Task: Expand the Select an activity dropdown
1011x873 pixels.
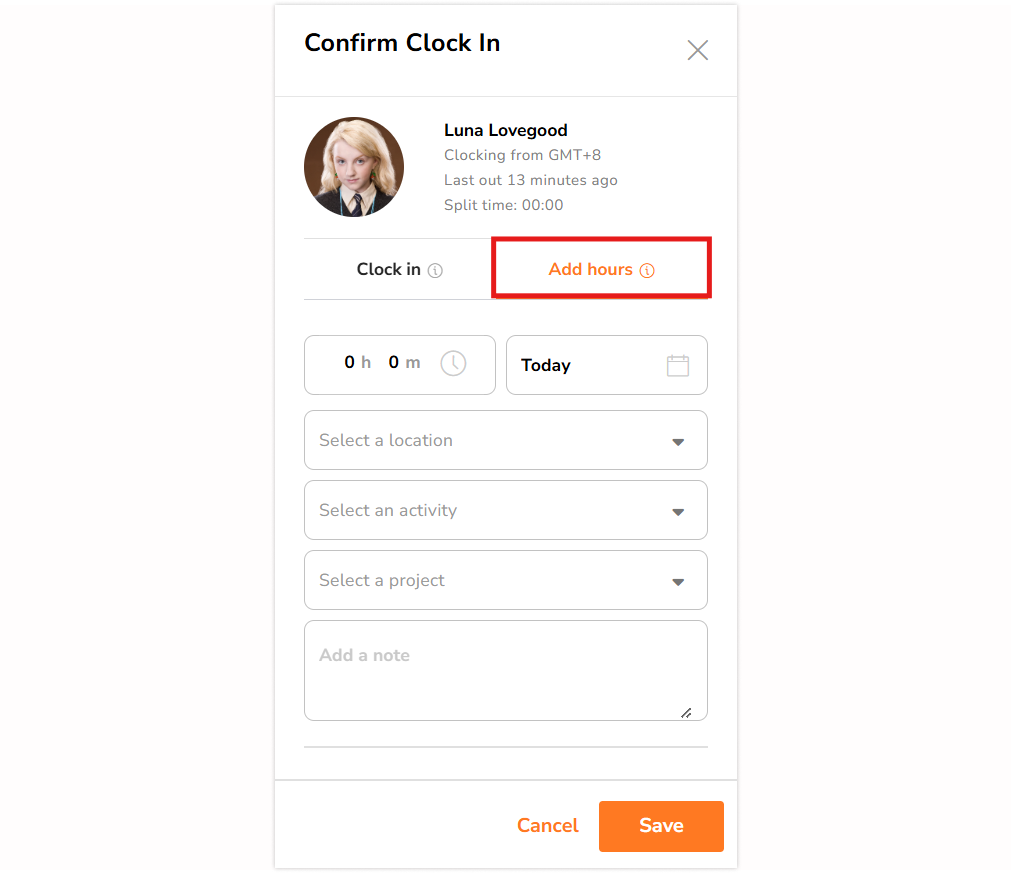Action: click(x=506, y=510)
